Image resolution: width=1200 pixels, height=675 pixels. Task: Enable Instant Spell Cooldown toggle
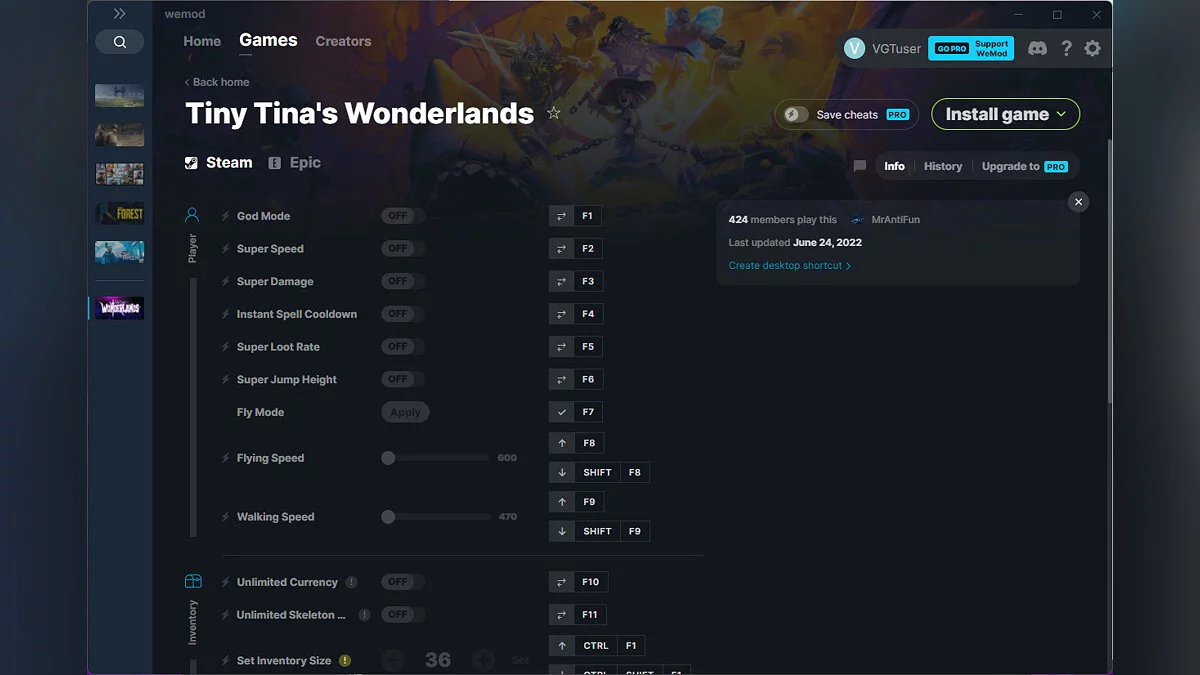tap(403, 314)
